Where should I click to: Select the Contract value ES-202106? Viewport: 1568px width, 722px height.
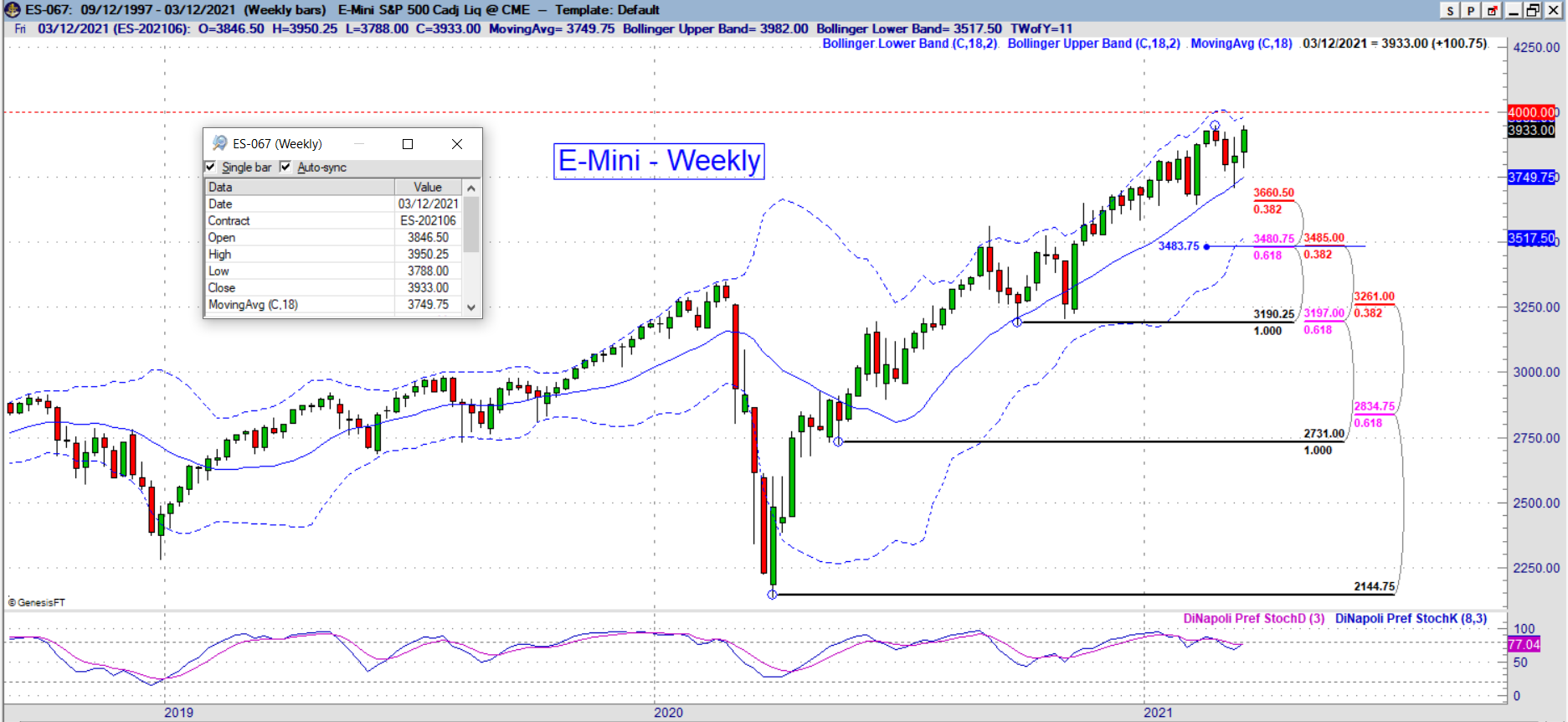[x=428, y=220]
